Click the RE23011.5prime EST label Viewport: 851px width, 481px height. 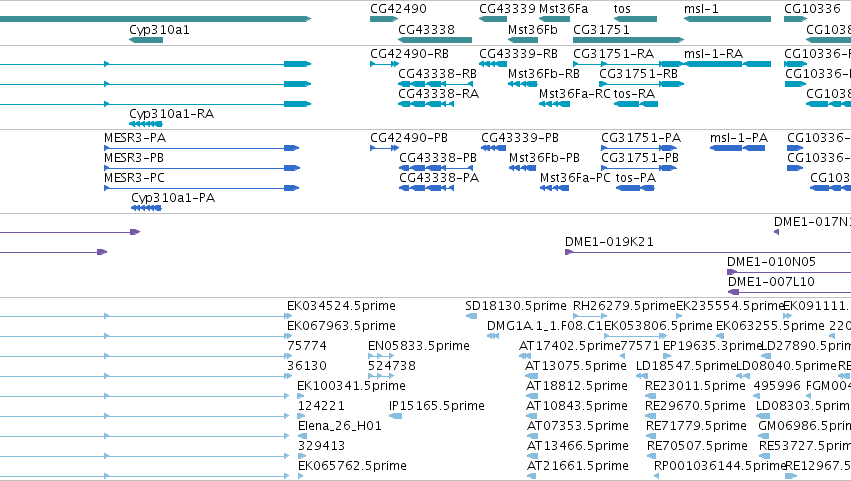[695, 387]
